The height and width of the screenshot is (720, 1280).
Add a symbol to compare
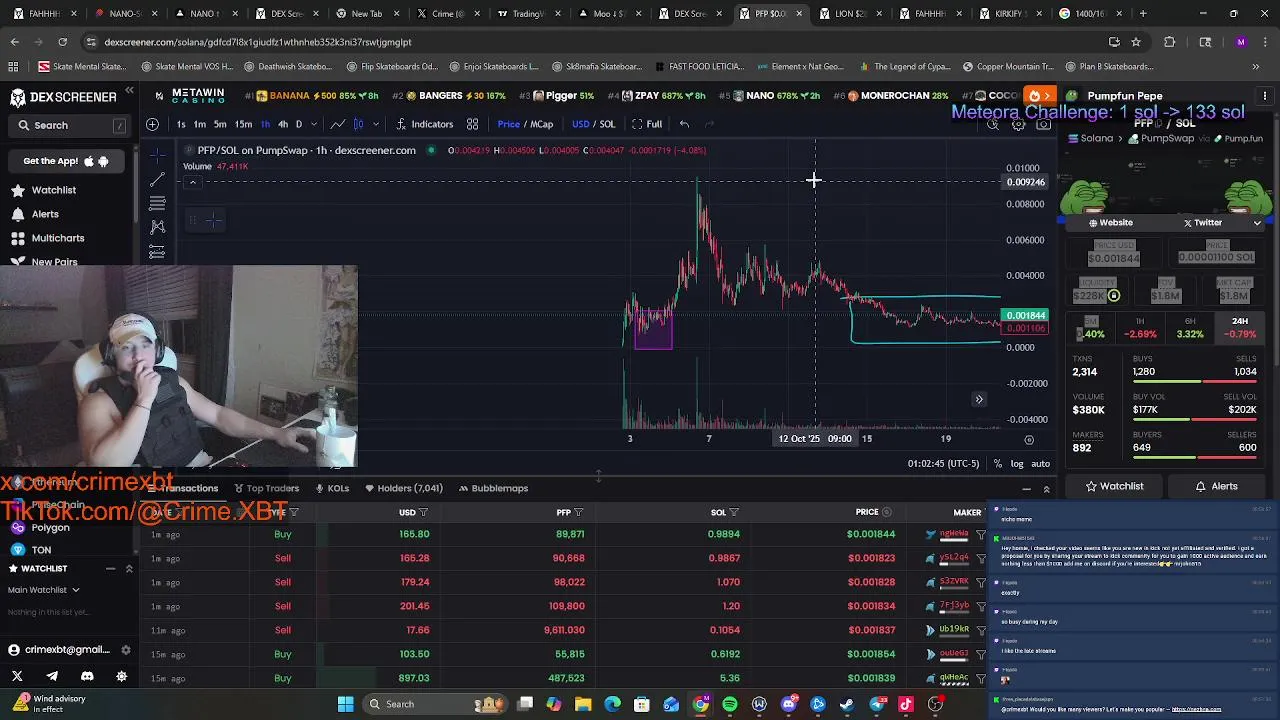pos(152,124)
